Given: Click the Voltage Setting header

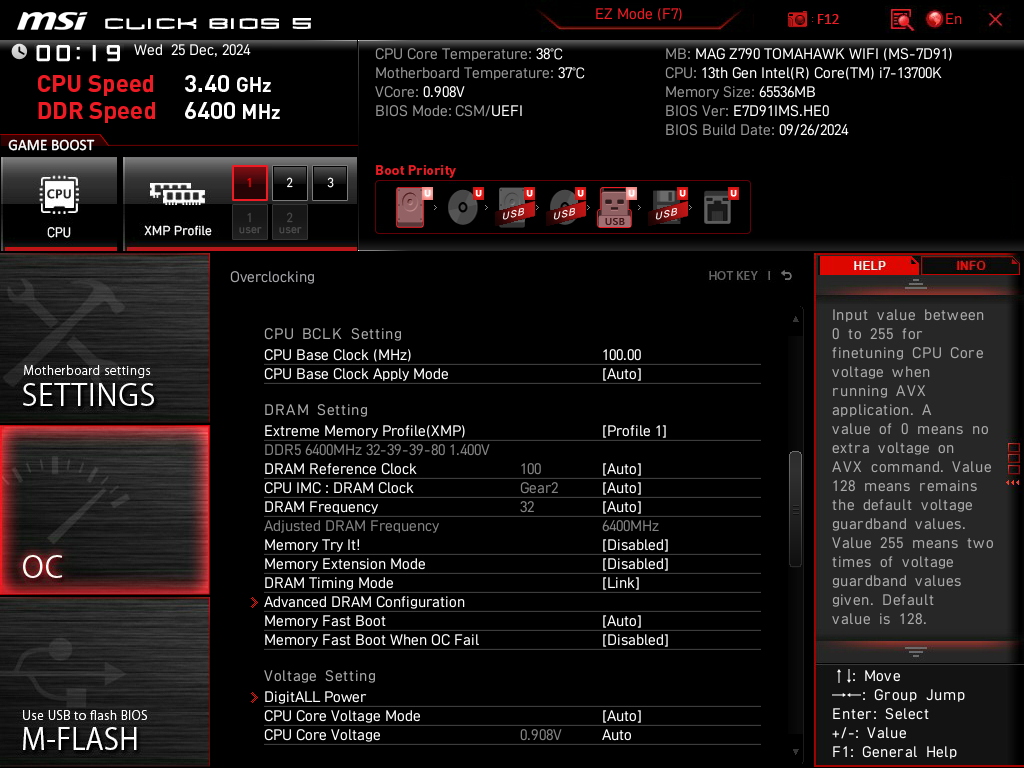Looking at the screenshot, I should [320, 676].
